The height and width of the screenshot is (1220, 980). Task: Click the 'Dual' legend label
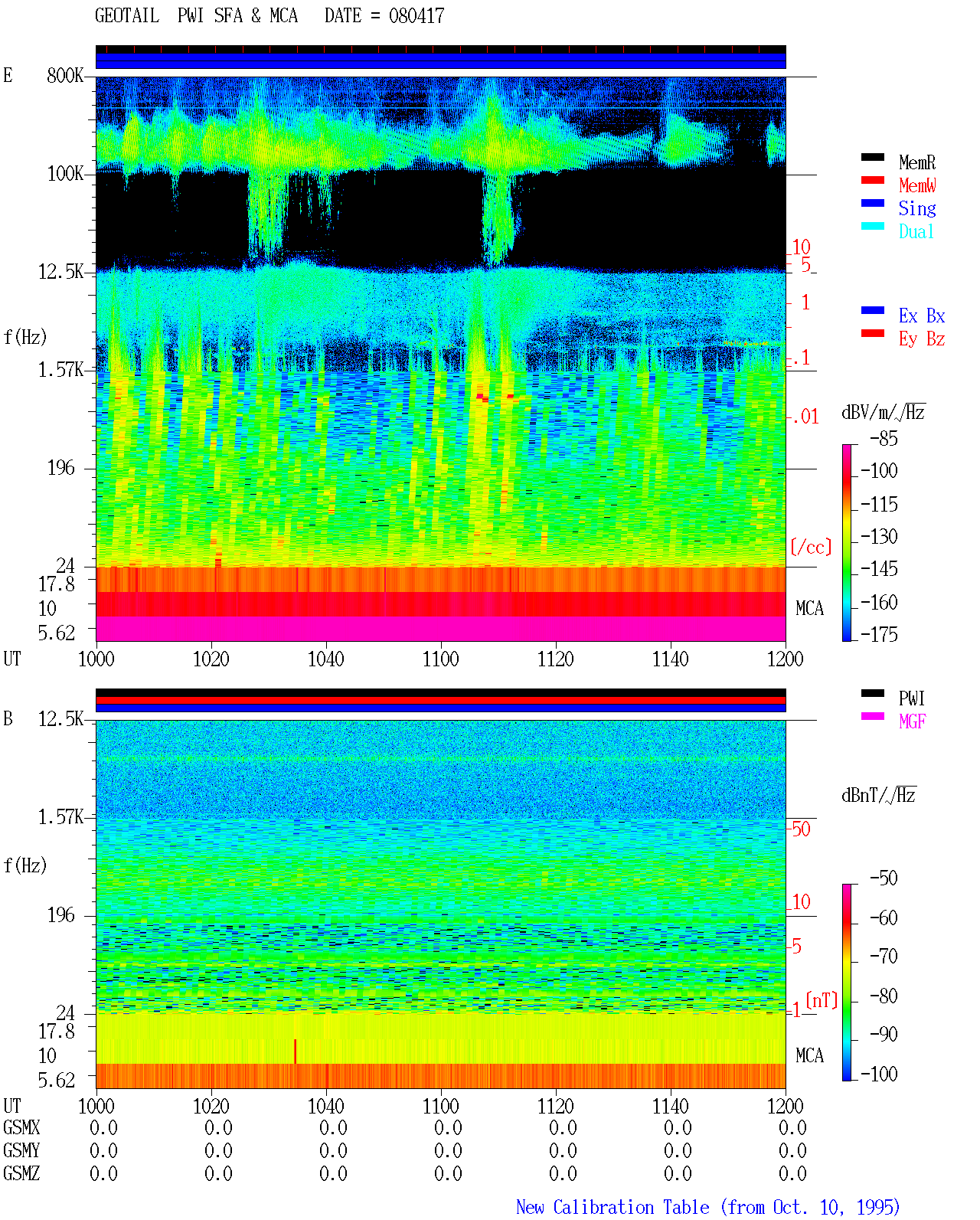tap(917, 231)
